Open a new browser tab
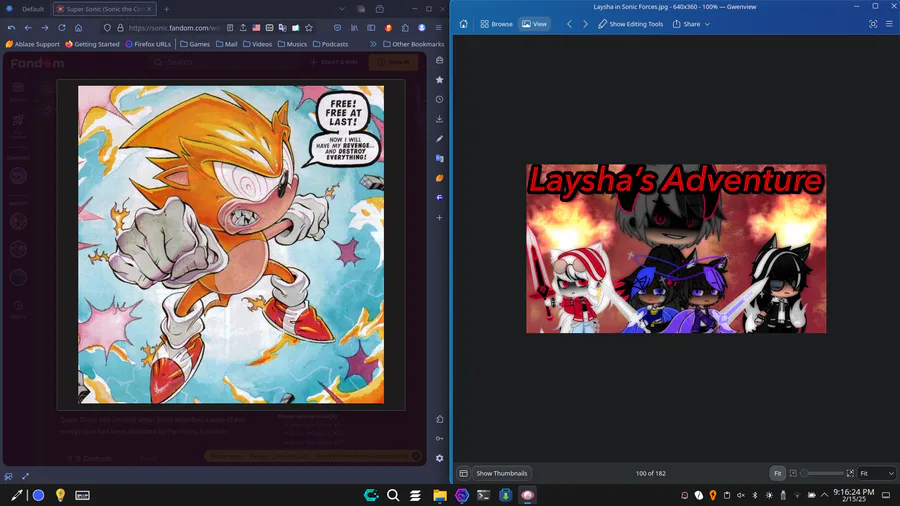The width and height of the screenshot is (900, 506). click(166, 9)
